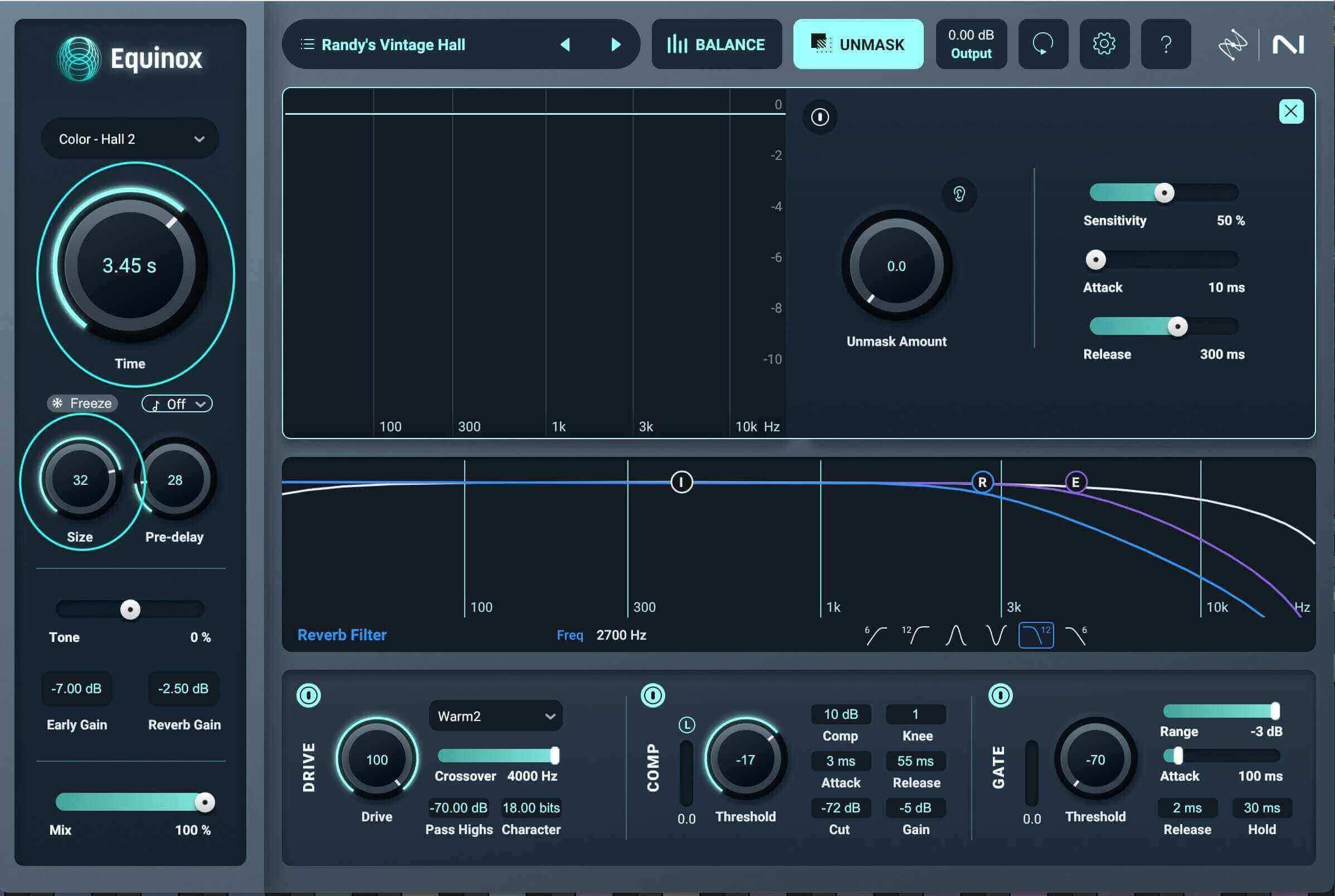Screen dimensions: 1335x896
Task: Click the Unmask Attack slider handle
Action: [1095, 260]
